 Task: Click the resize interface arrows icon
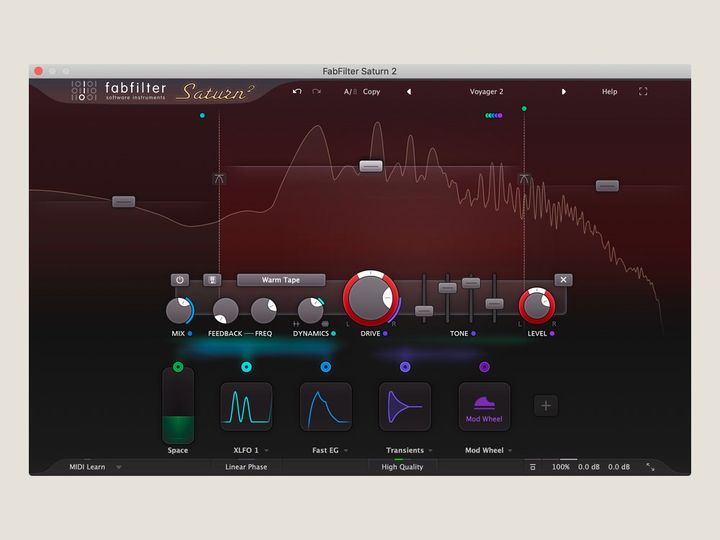(x=650, y=467)
